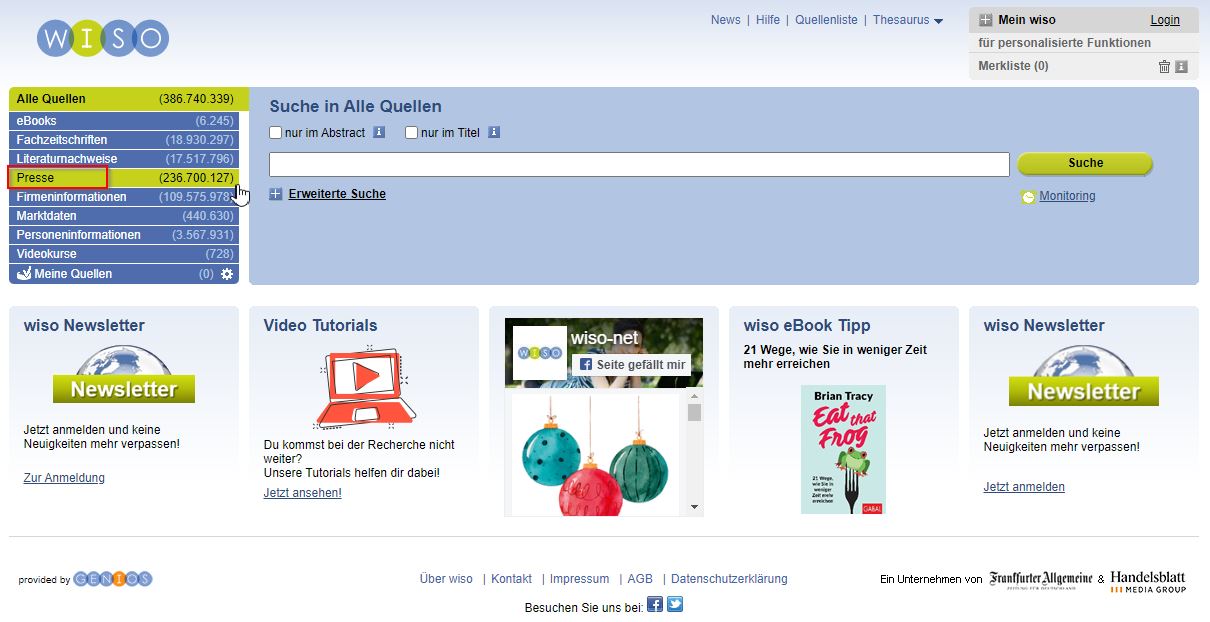Click into the search text field
This screenshot has height=622, width=1210.
click(639, 164)
